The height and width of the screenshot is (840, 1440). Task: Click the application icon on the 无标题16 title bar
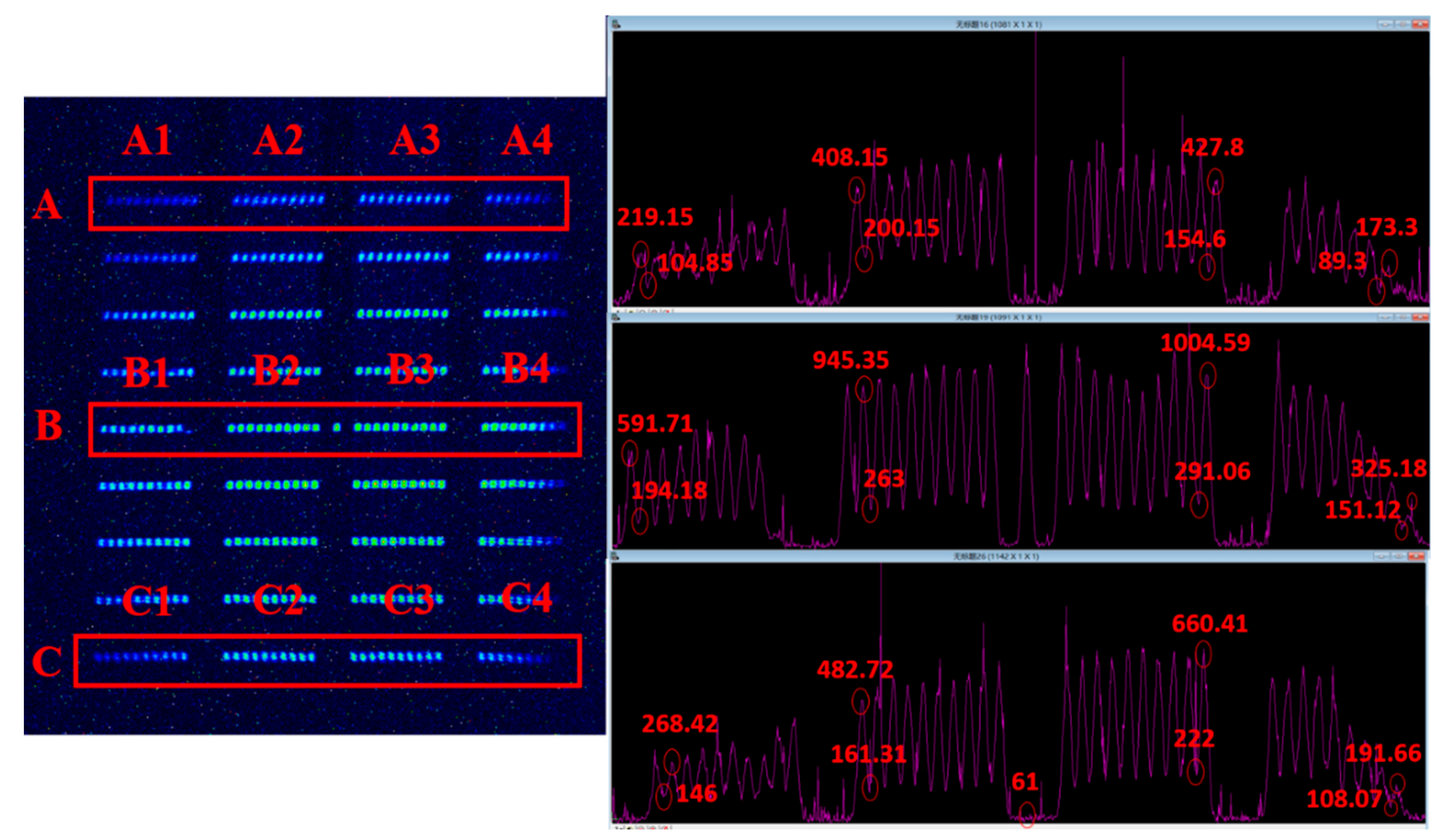tap(617, 23)
